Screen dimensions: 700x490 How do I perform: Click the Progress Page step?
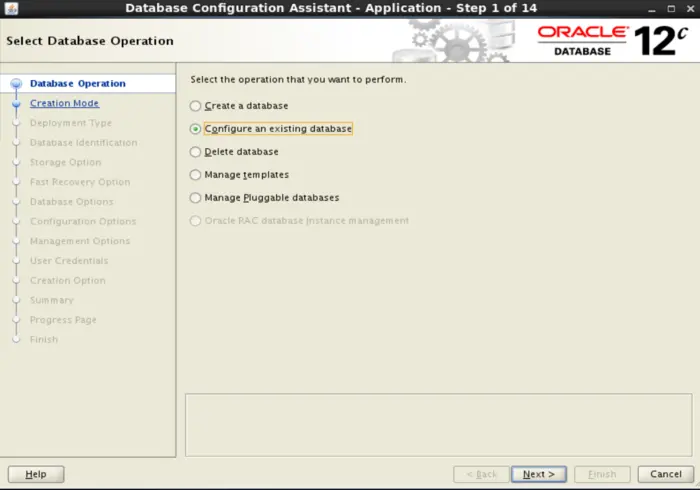click(63, 320)
